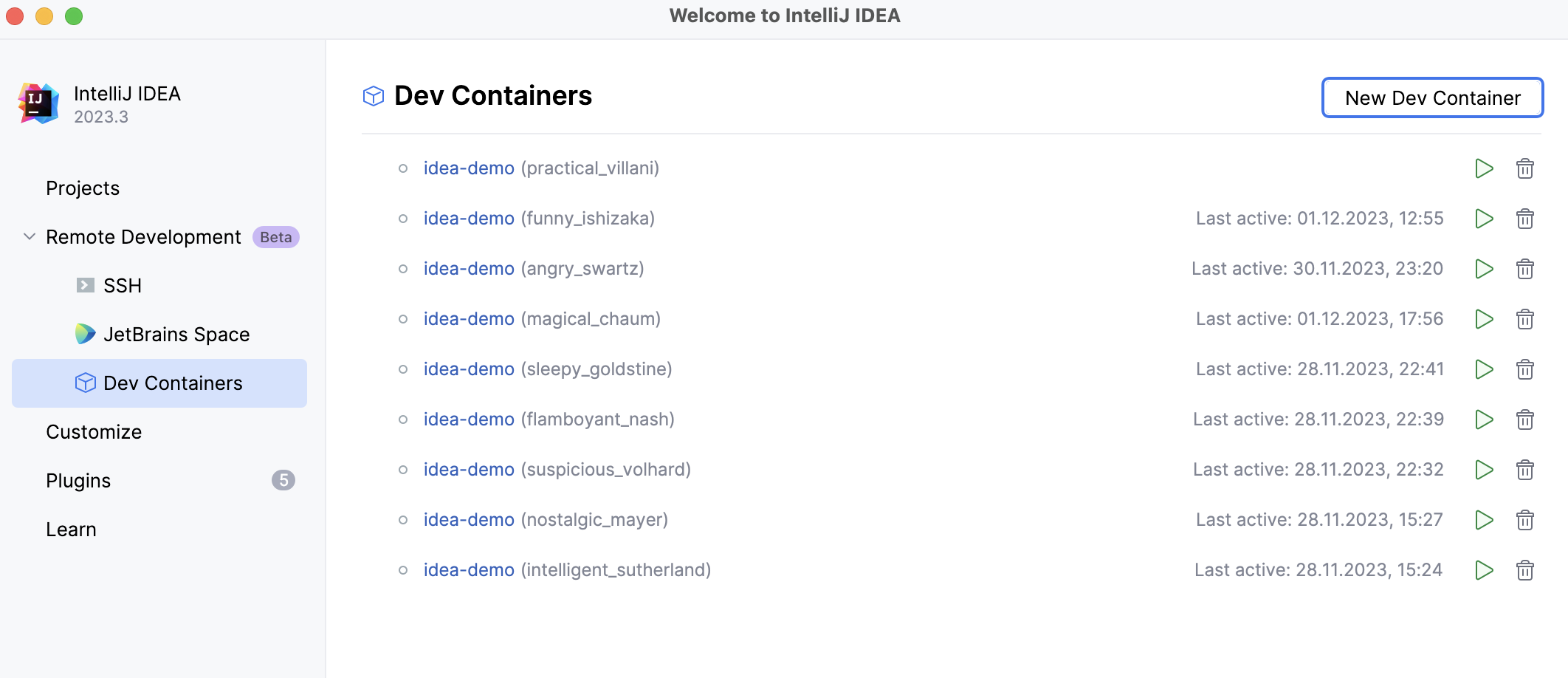Click text 'Last active: 28.11.2023, 15:27'
This screenshot has width=1568, height=678.
click(1320, 520)
